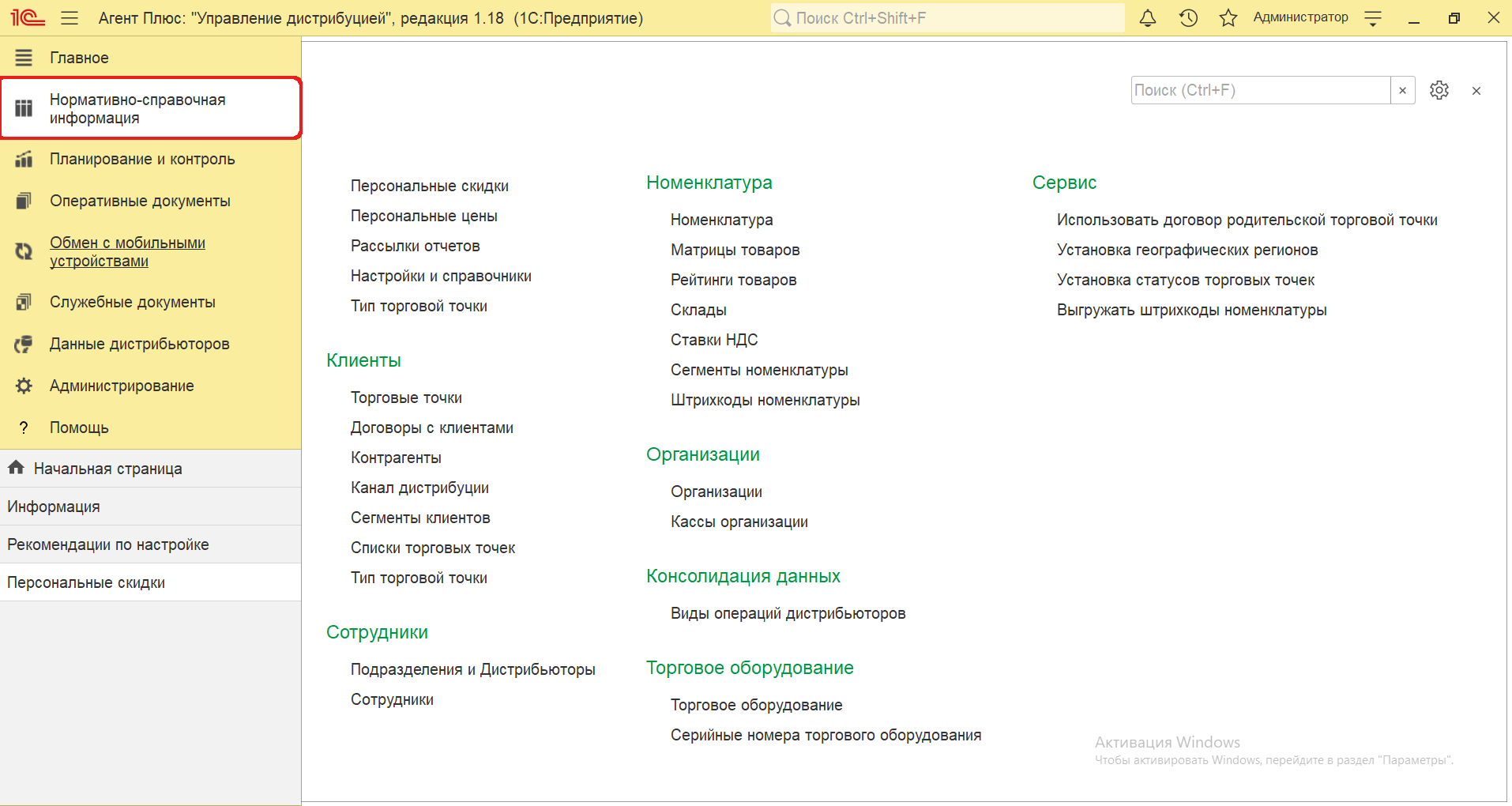This screenshot has height=806, width=1512.
Task: Open Администрирование section
Action: pyautogui.click(x=122, y=386)
